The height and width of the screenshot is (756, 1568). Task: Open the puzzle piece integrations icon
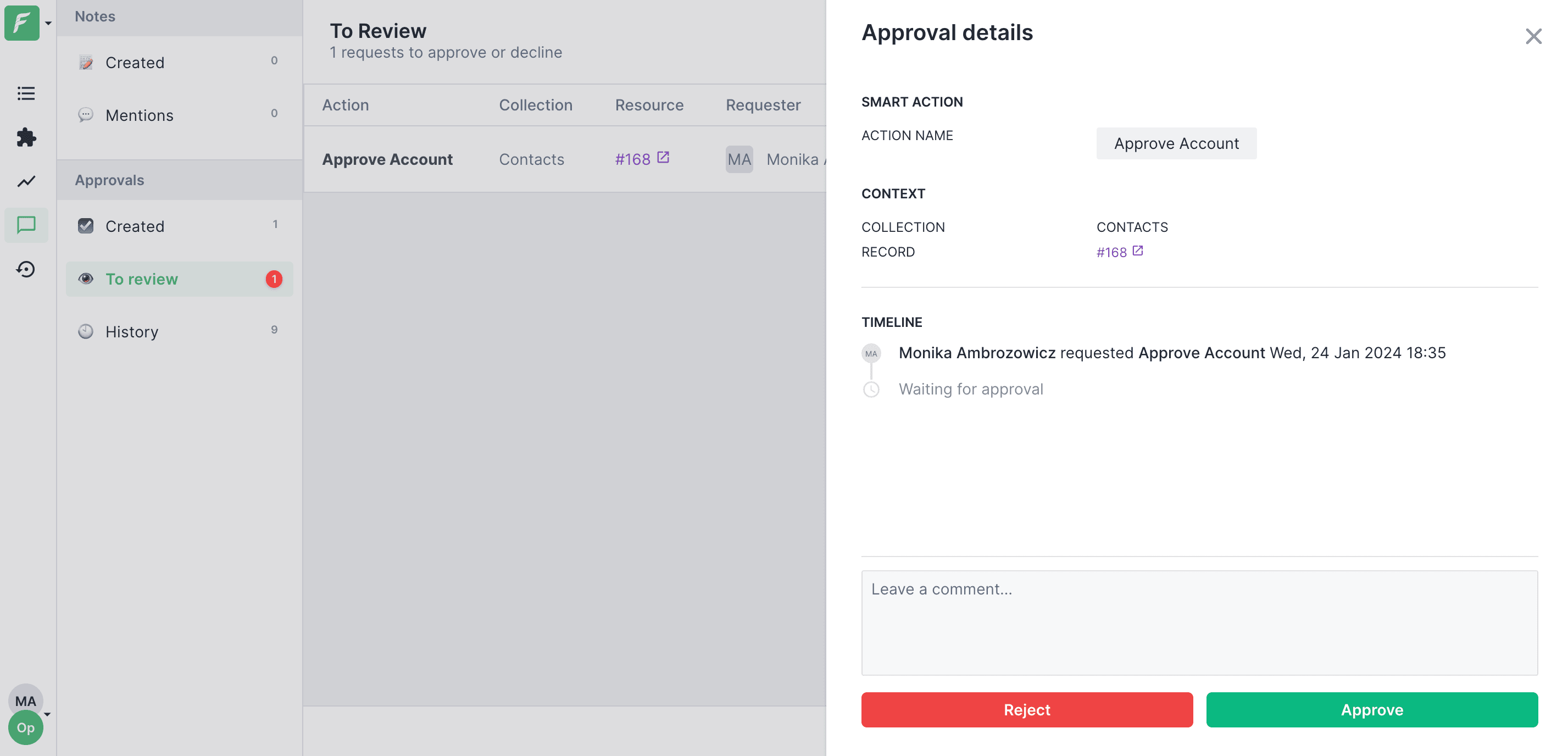point(26,137)
